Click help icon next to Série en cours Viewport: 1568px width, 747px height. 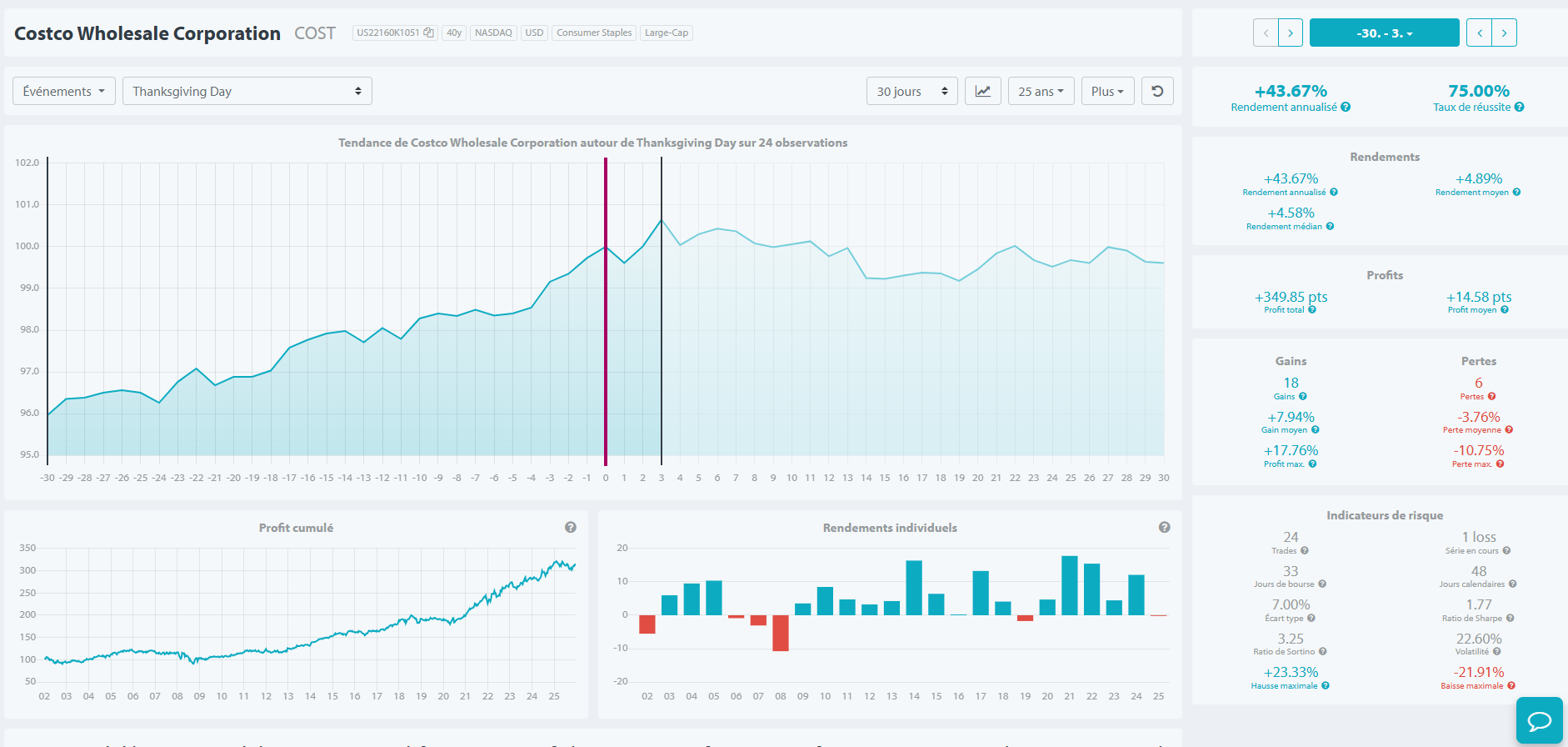1506,550
